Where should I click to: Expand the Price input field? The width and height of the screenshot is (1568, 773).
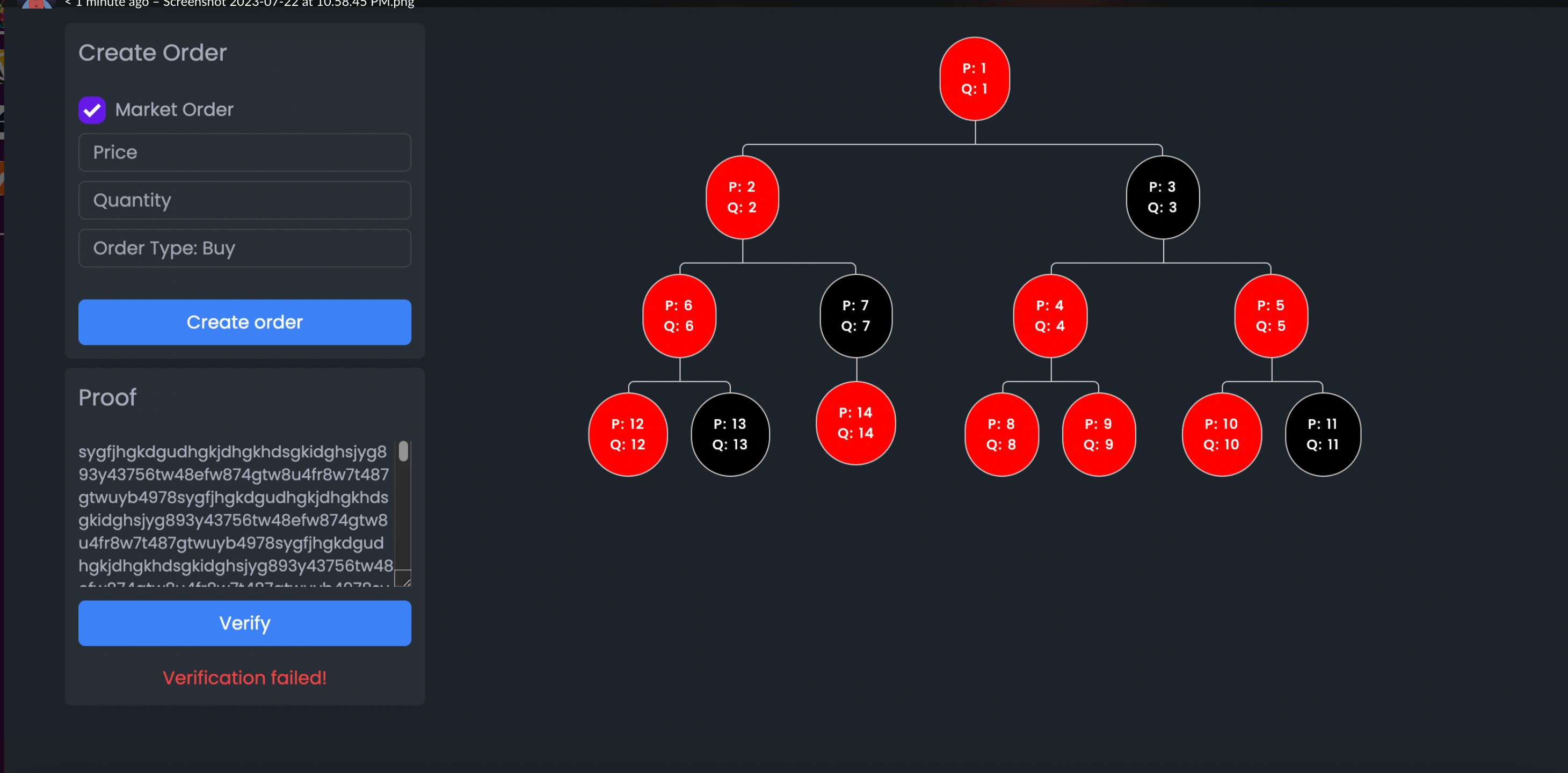244,152
